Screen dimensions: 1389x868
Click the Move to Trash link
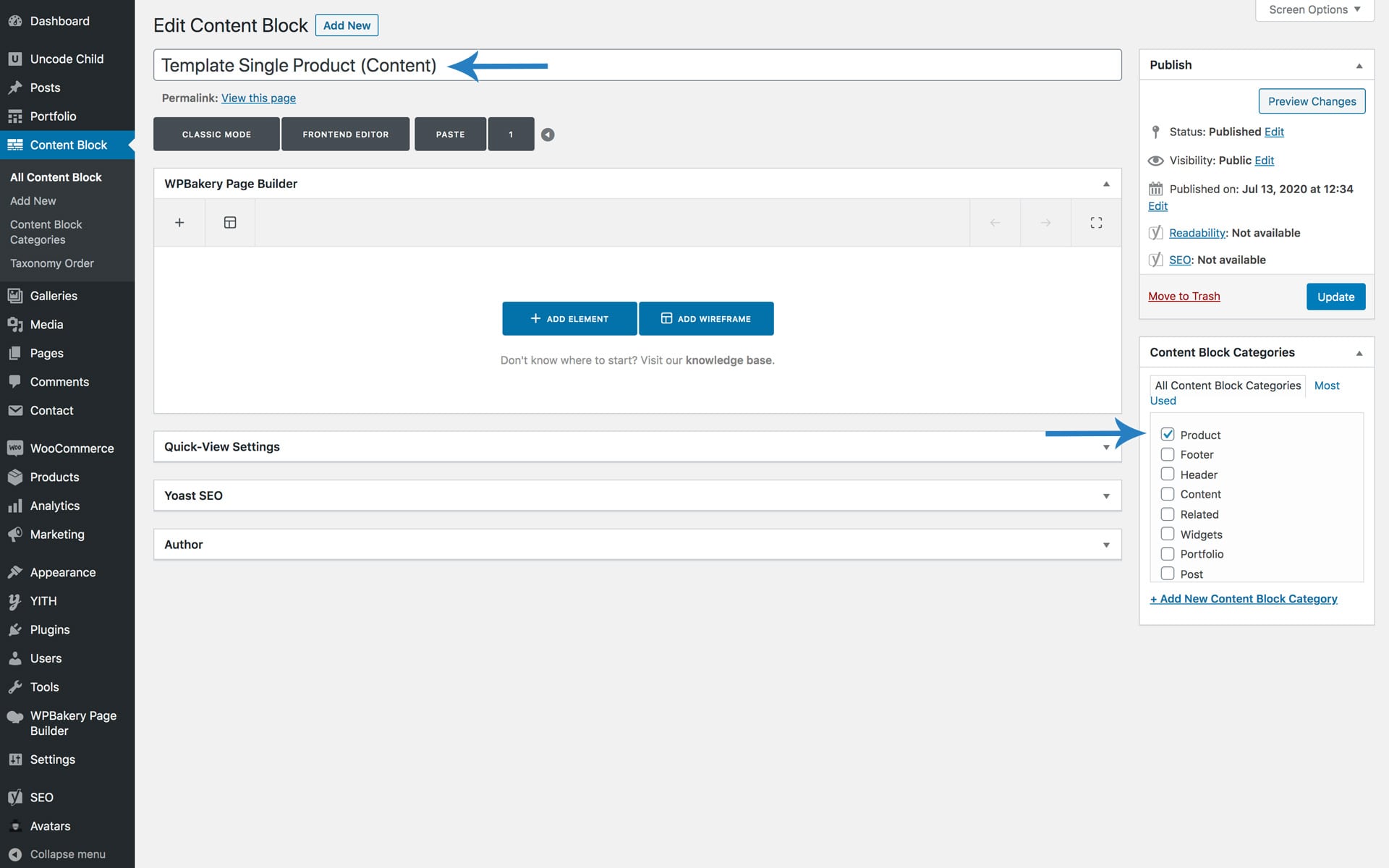tap(1184, 297)
